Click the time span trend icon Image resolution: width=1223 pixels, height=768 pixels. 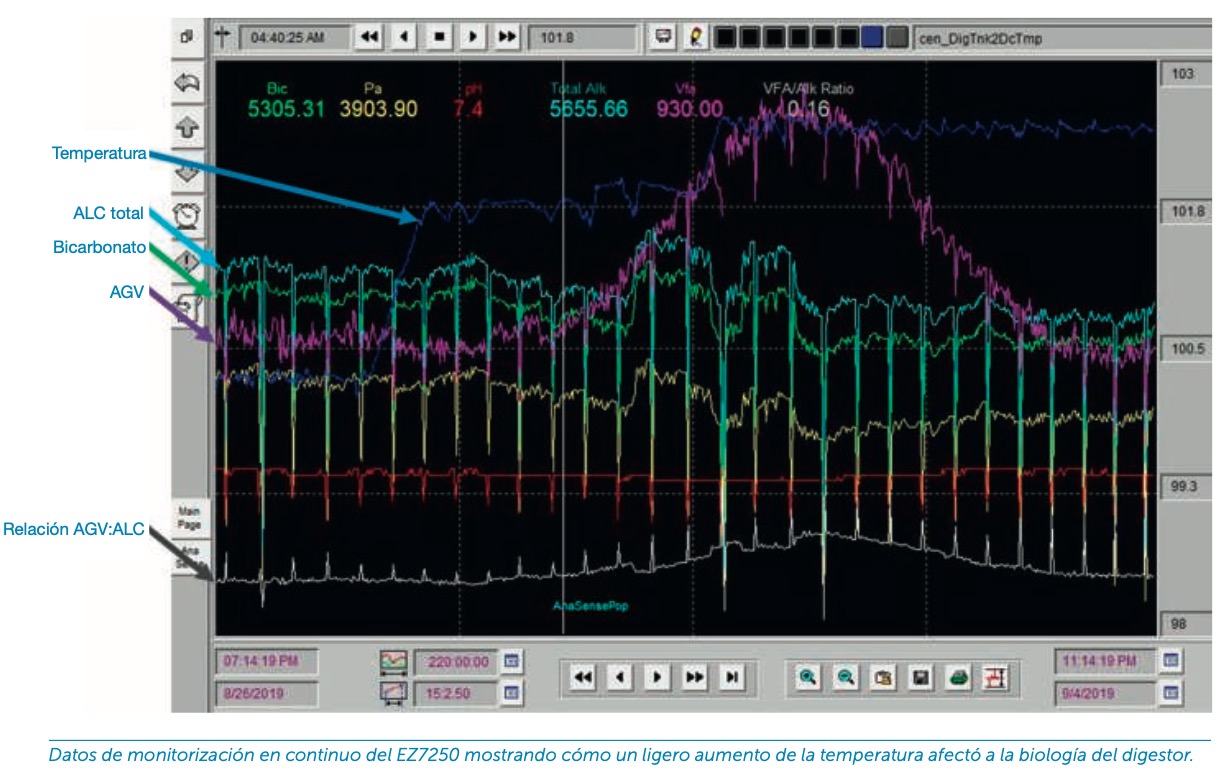pos(394,661)
